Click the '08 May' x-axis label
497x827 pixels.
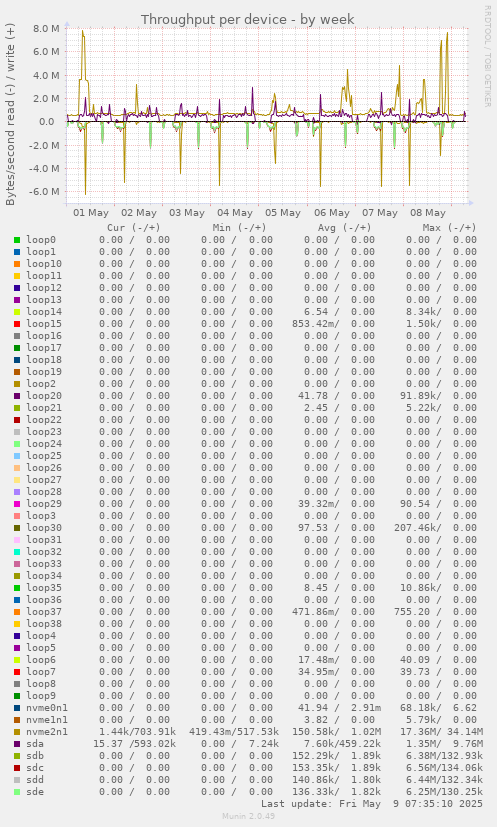click(428, 213)
